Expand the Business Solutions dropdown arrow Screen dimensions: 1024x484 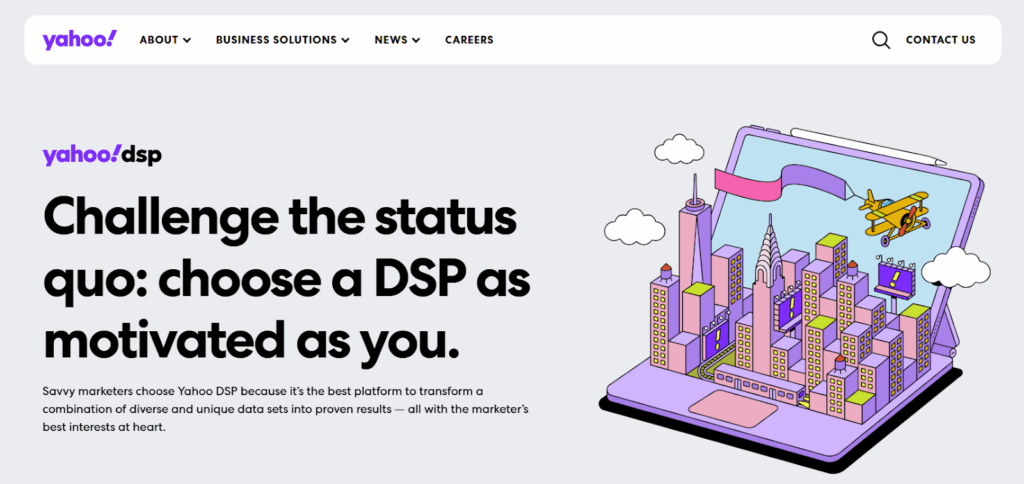pos(345,41)
